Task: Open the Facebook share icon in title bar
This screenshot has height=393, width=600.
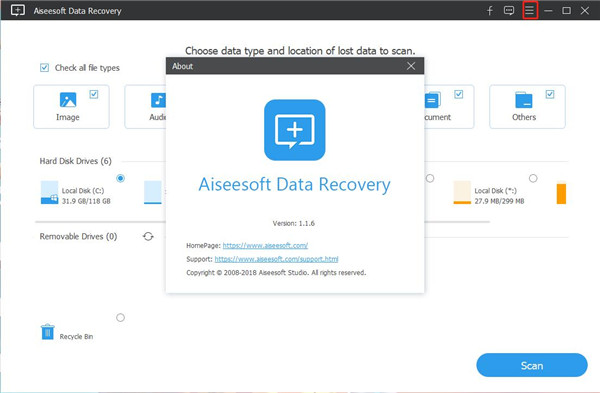Action: pos(490,11)
